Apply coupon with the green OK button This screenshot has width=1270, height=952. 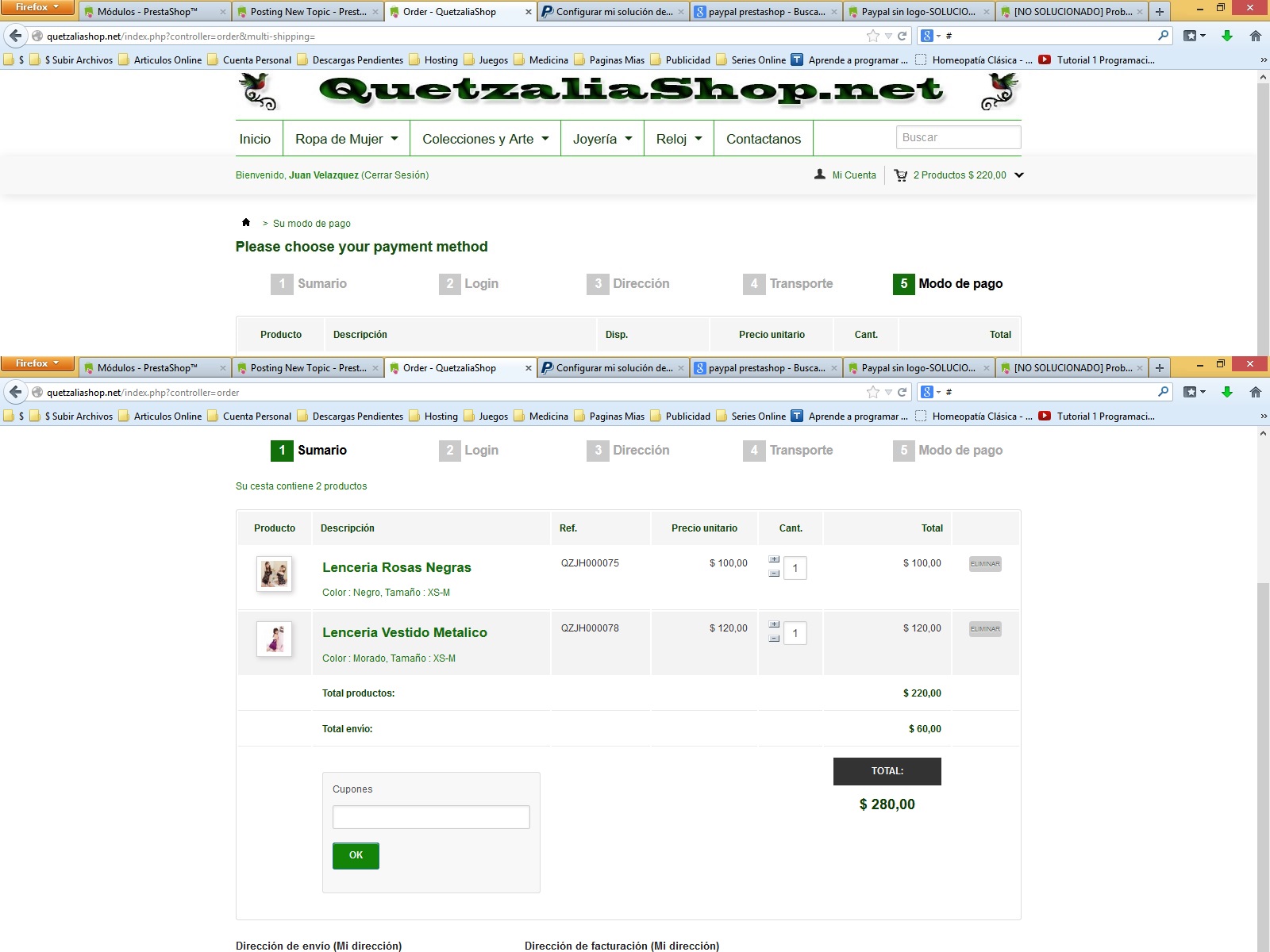pos(356,855)
